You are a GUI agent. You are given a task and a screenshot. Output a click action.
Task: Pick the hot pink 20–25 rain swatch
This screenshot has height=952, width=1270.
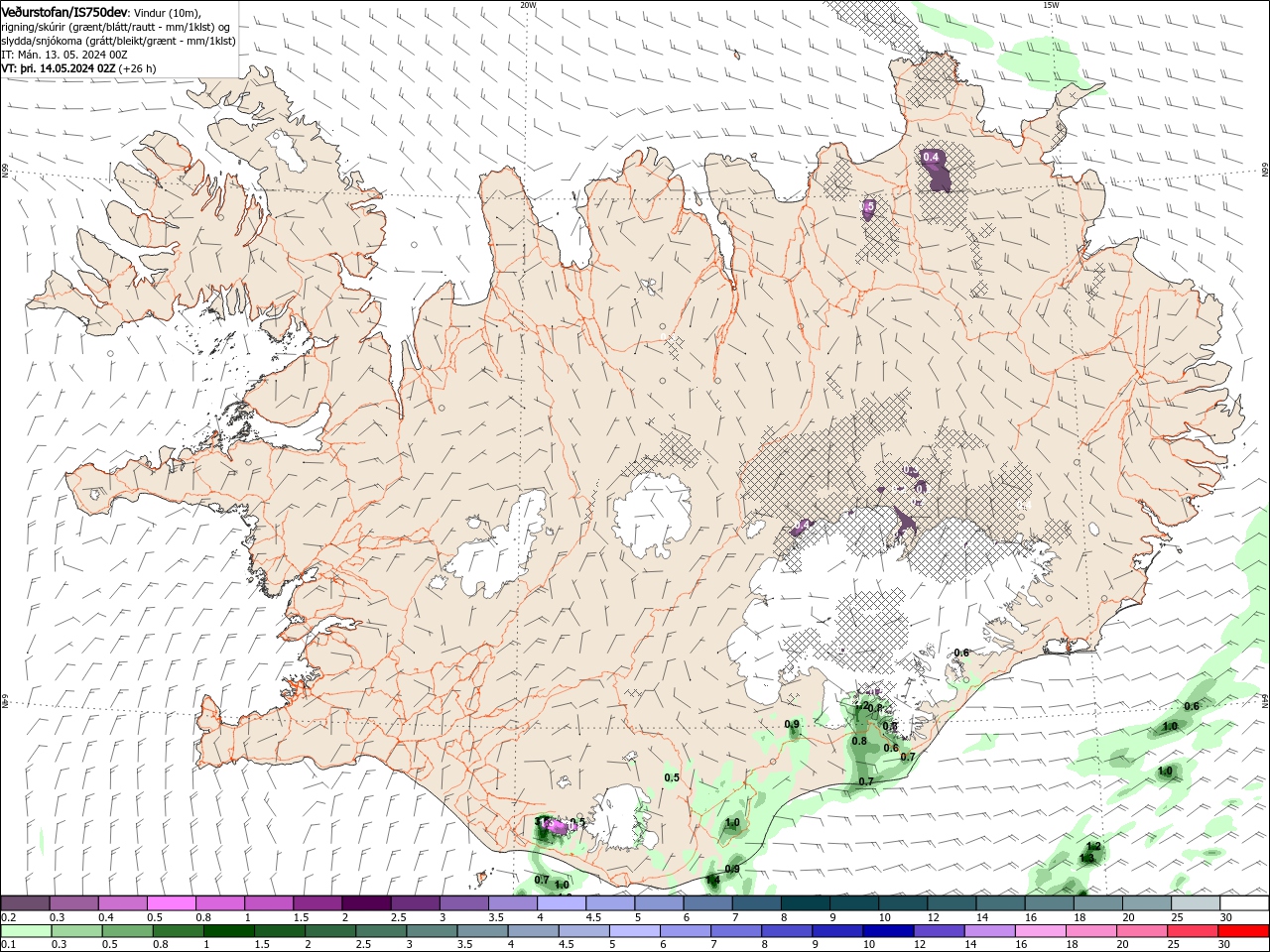pyautogui.click(x=1141, y=931)
